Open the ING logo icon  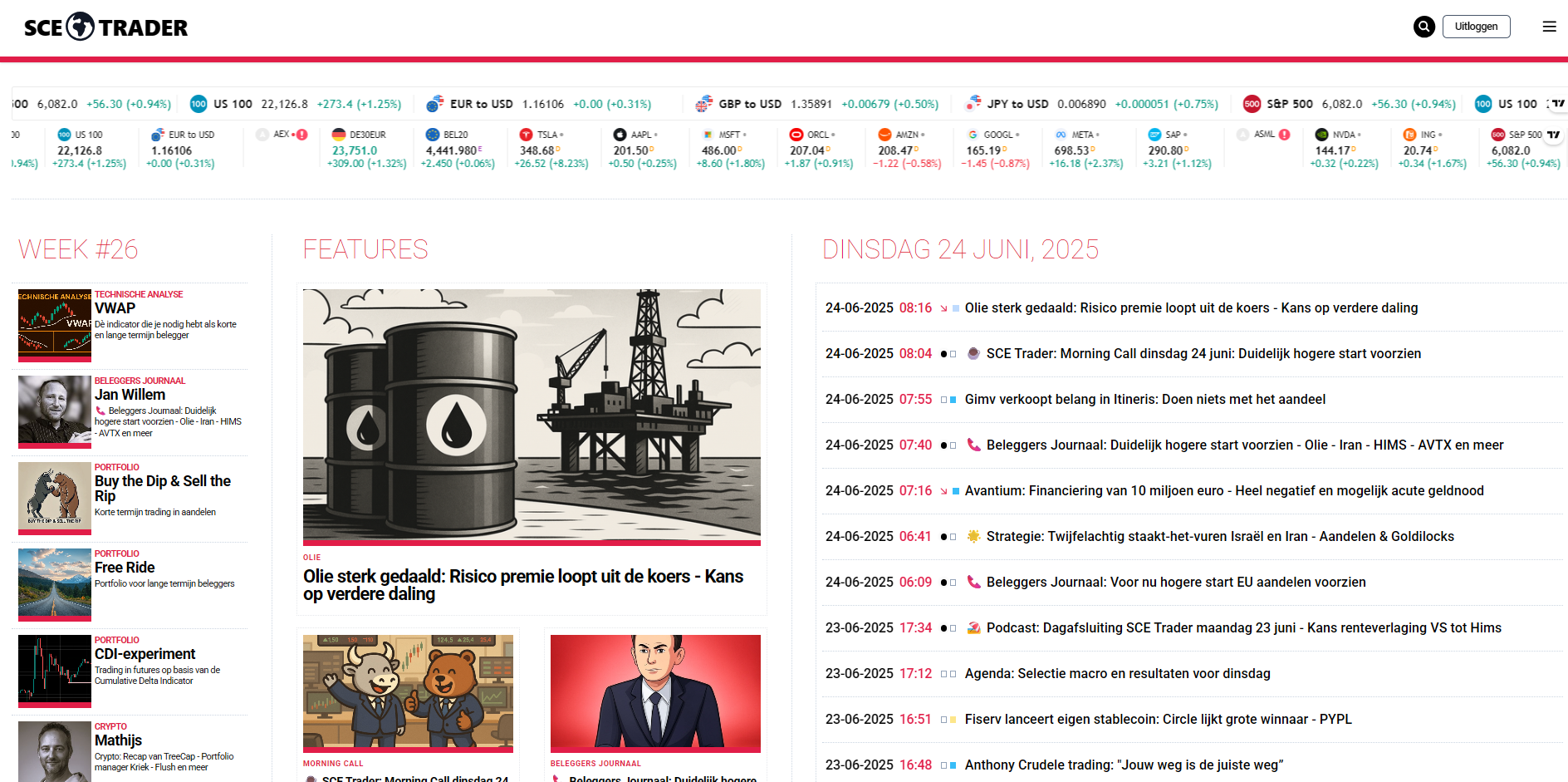pyautogui.click(x=1410, y=135)
